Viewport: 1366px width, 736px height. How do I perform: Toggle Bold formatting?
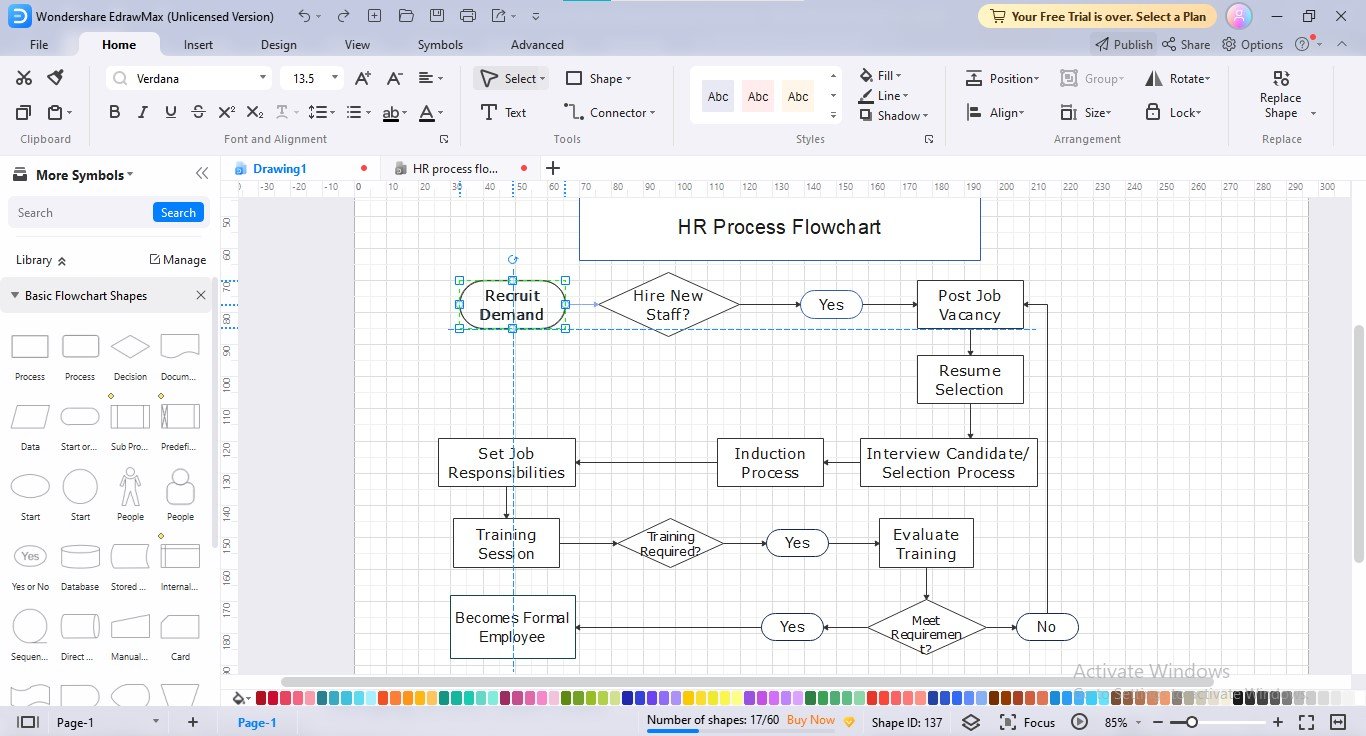[115, 112]
